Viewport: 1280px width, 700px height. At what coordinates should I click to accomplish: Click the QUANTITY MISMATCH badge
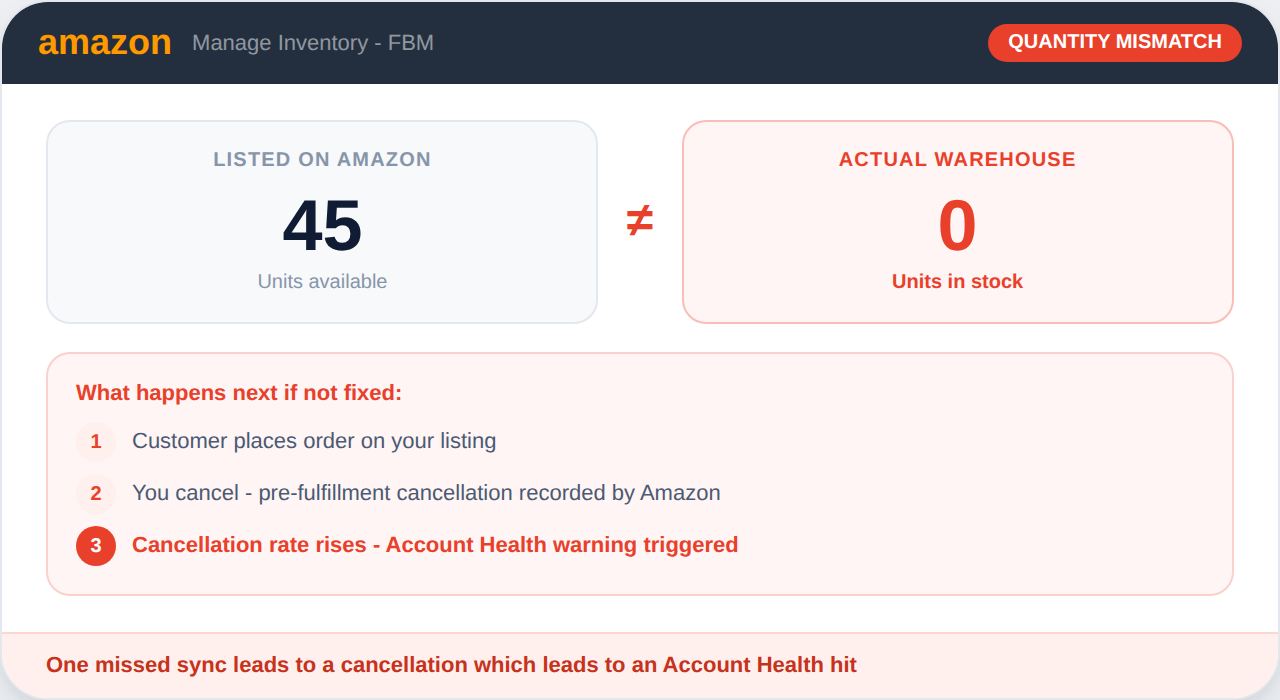click(1114, 42)
